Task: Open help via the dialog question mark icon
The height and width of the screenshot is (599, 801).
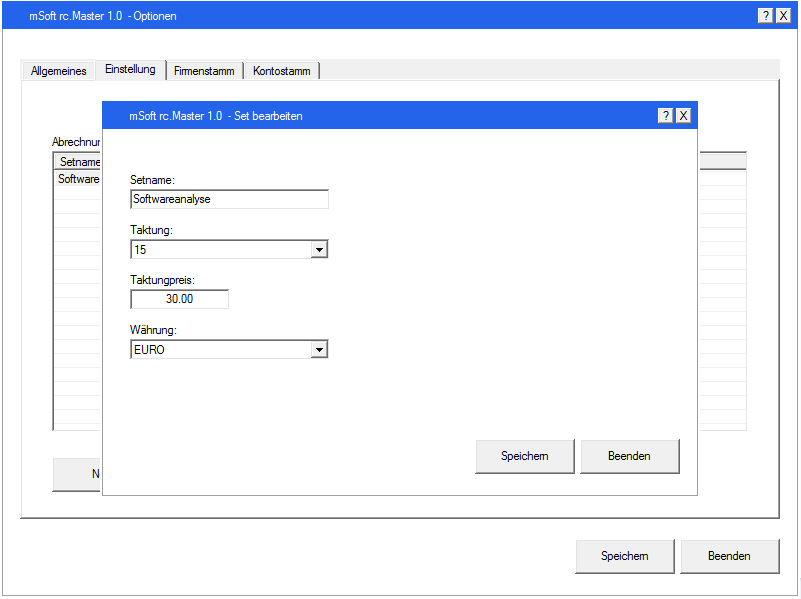Action: click(665, 116)
